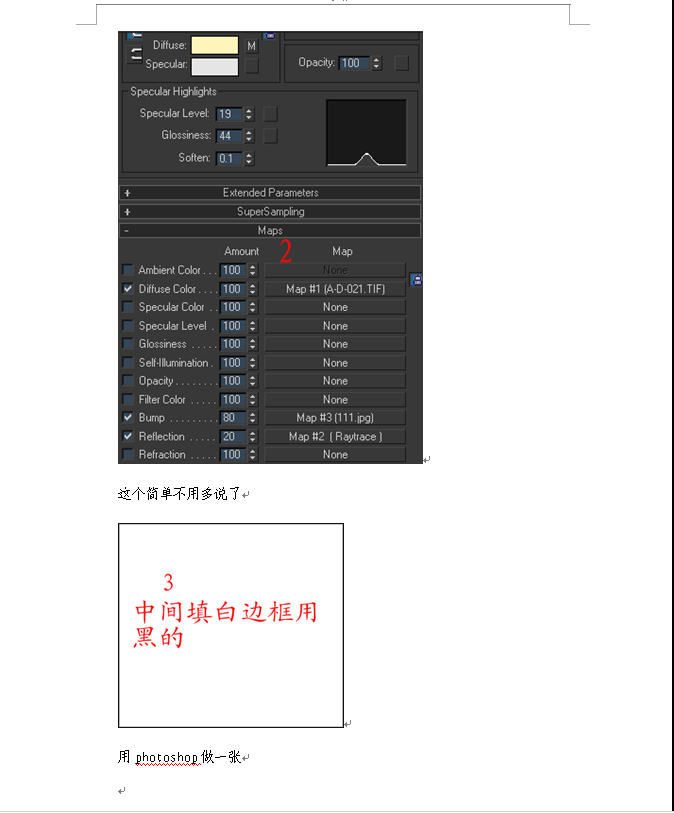Open the Specular color swatch
Screen dimensions: 674x814
click(x=214, y=66)
